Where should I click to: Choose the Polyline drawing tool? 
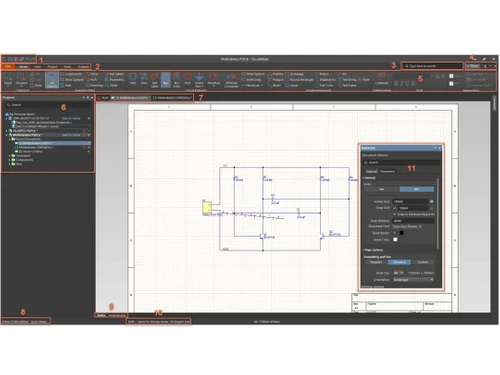276,74
